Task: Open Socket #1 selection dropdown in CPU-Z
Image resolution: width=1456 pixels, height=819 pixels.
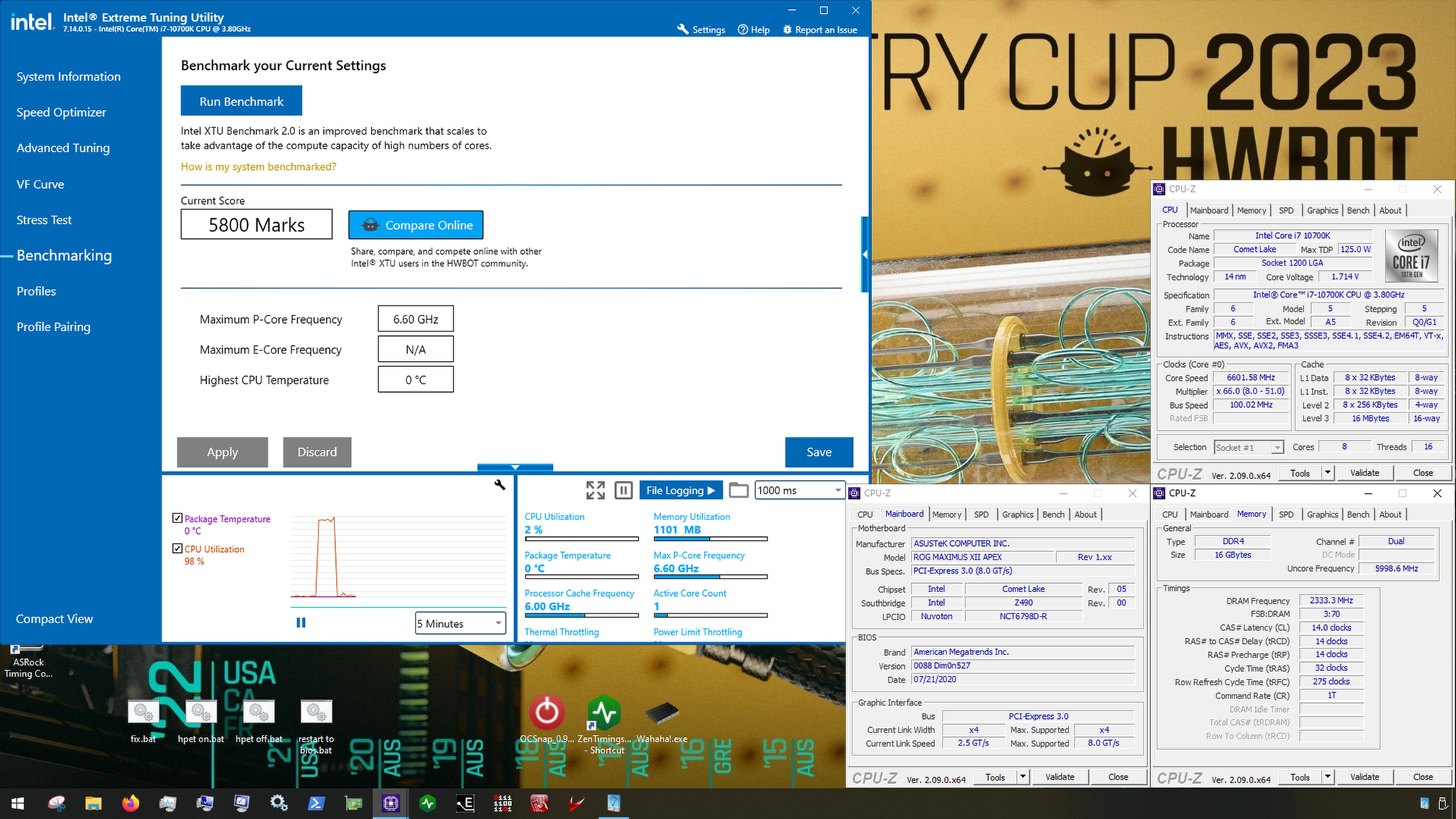Action: click(x=1248, y=447)
